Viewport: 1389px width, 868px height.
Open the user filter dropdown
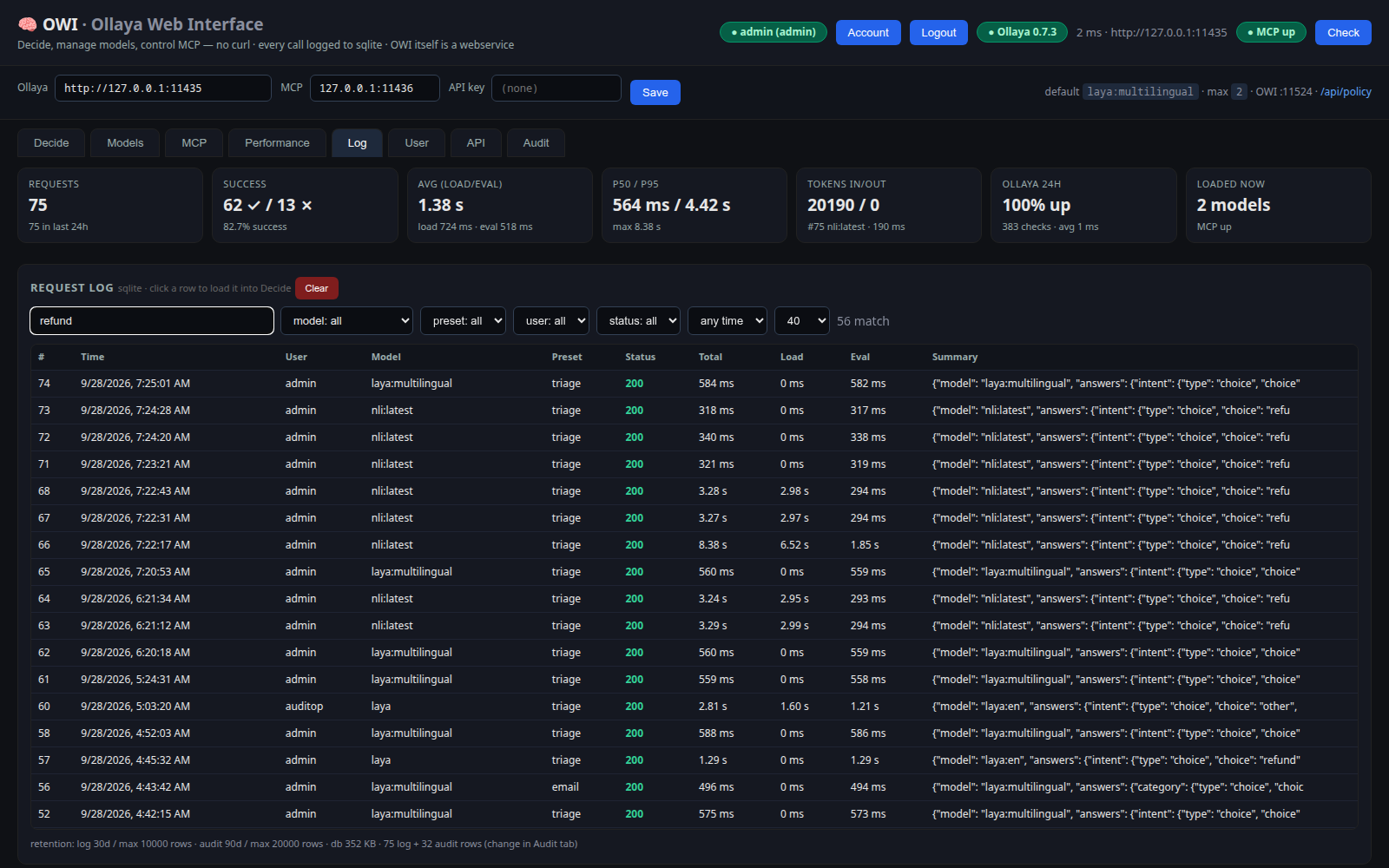(x=550, y=321)
